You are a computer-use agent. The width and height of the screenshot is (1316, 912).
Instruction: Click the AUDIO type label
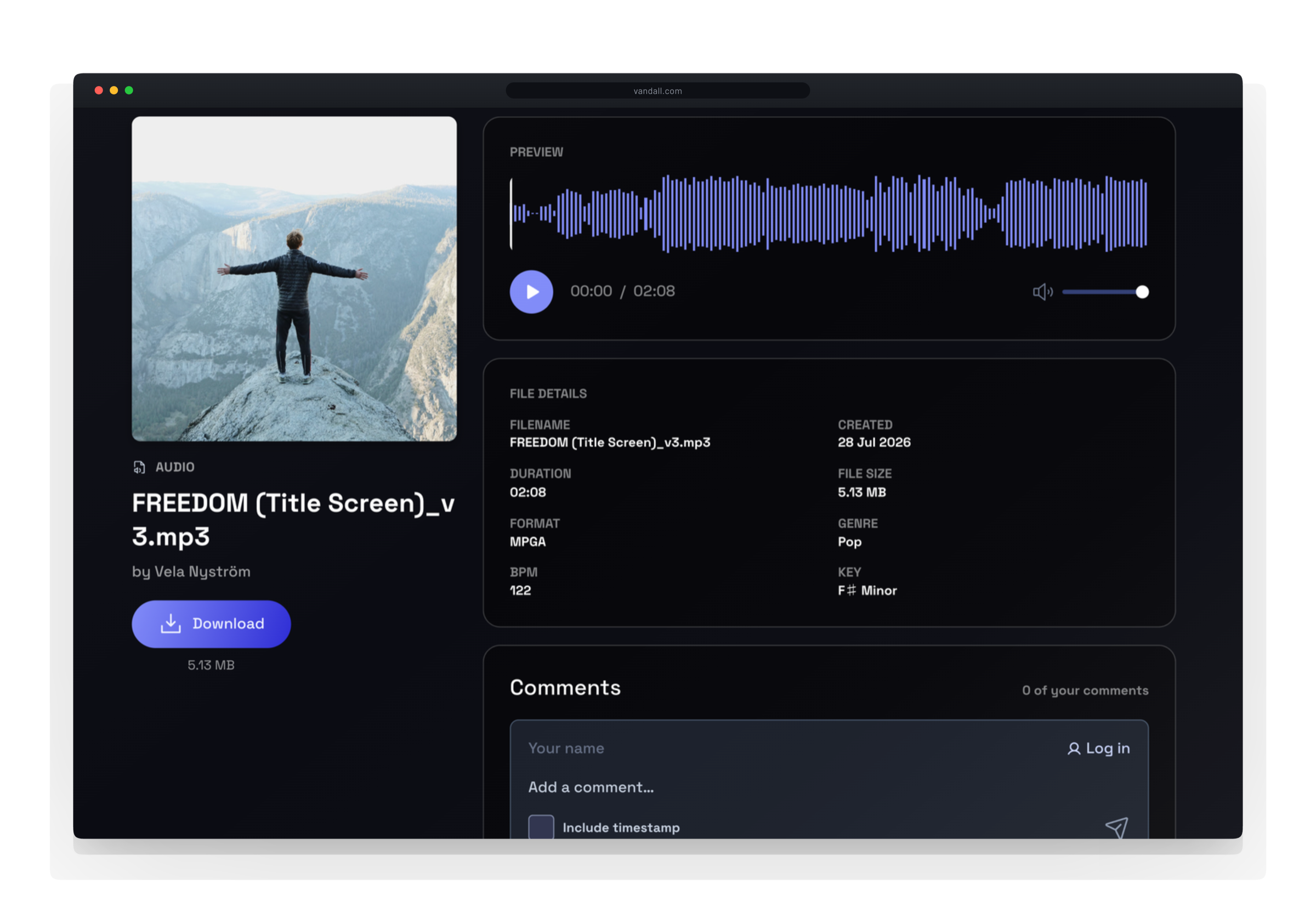175,467
